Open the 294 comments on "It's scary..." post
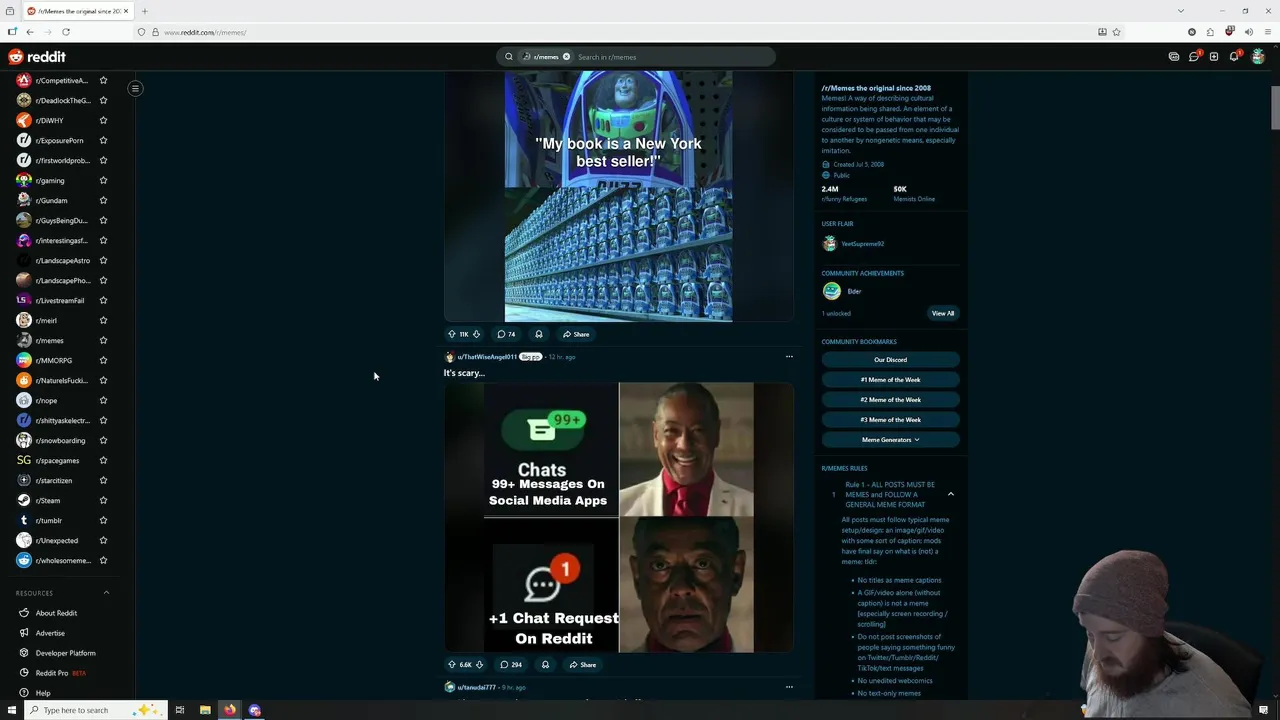The image size is (1280, 720). [511, 664]
